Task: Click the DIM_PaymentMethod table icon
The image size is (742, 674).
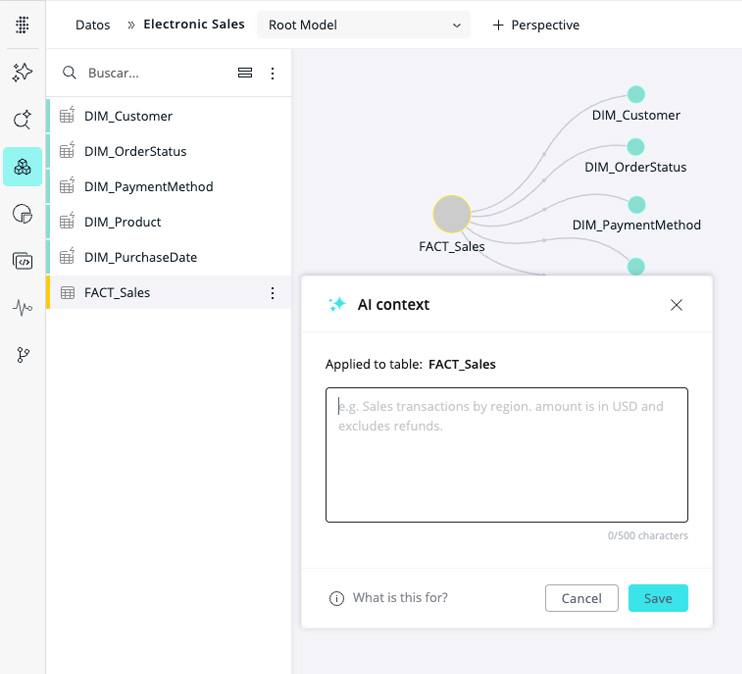Action: [x=67, y=186]
